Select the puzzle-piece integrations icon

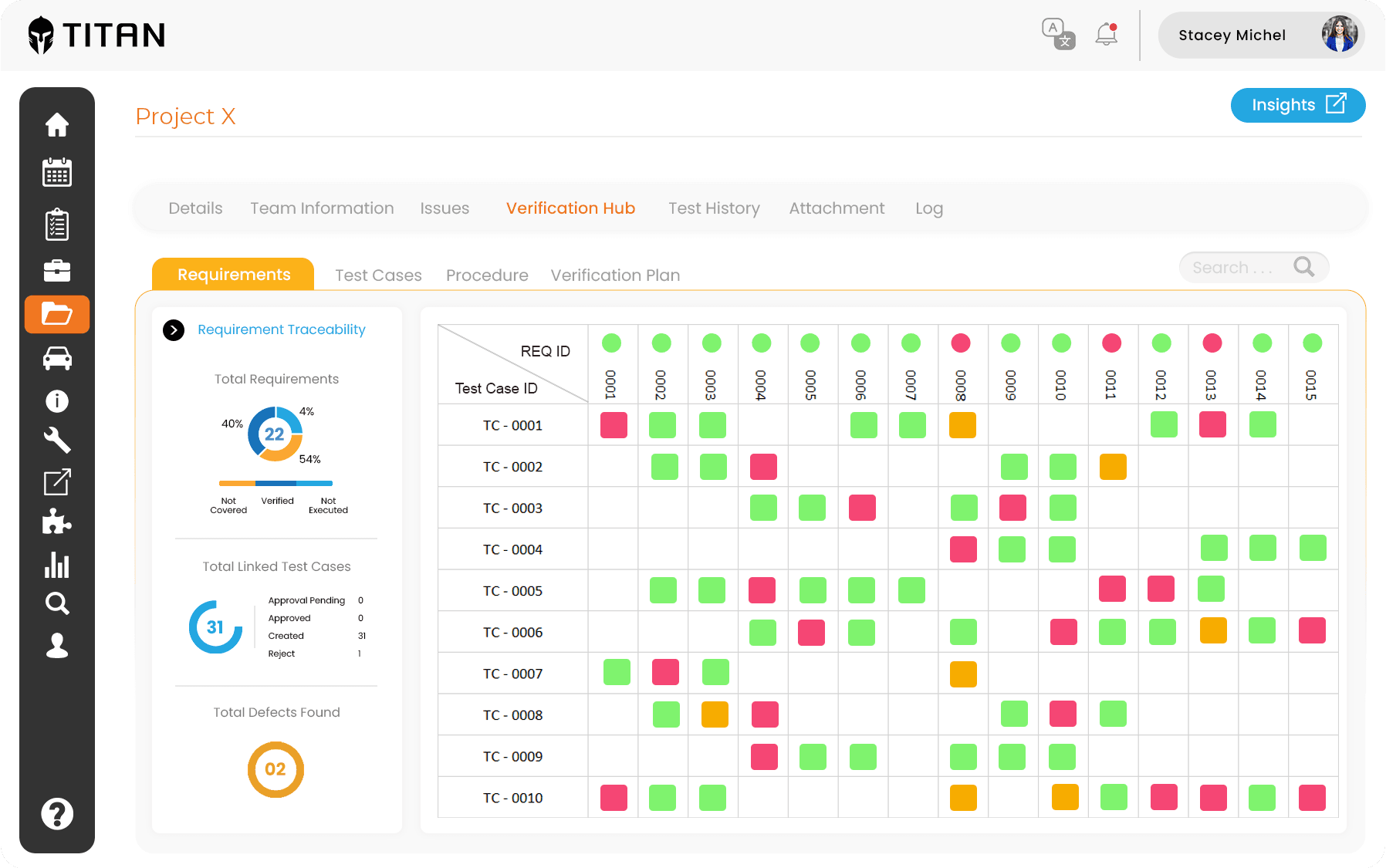point(57,523)
